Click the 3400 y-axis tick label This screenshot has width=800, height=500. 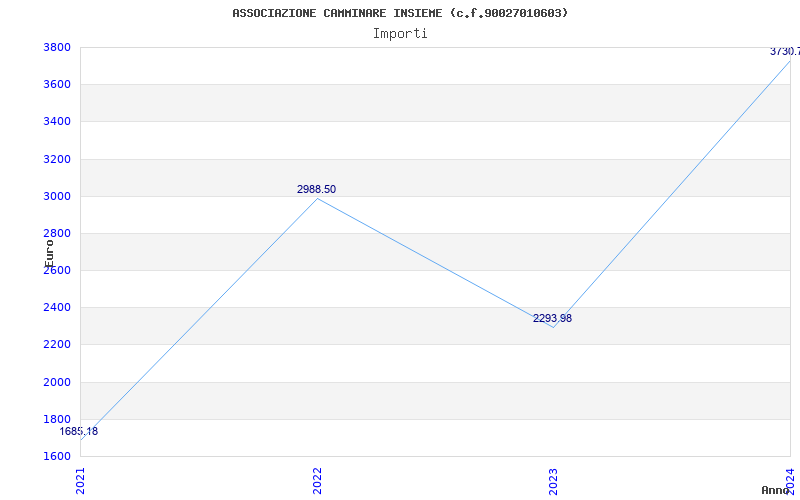click(x=57, y=121)
